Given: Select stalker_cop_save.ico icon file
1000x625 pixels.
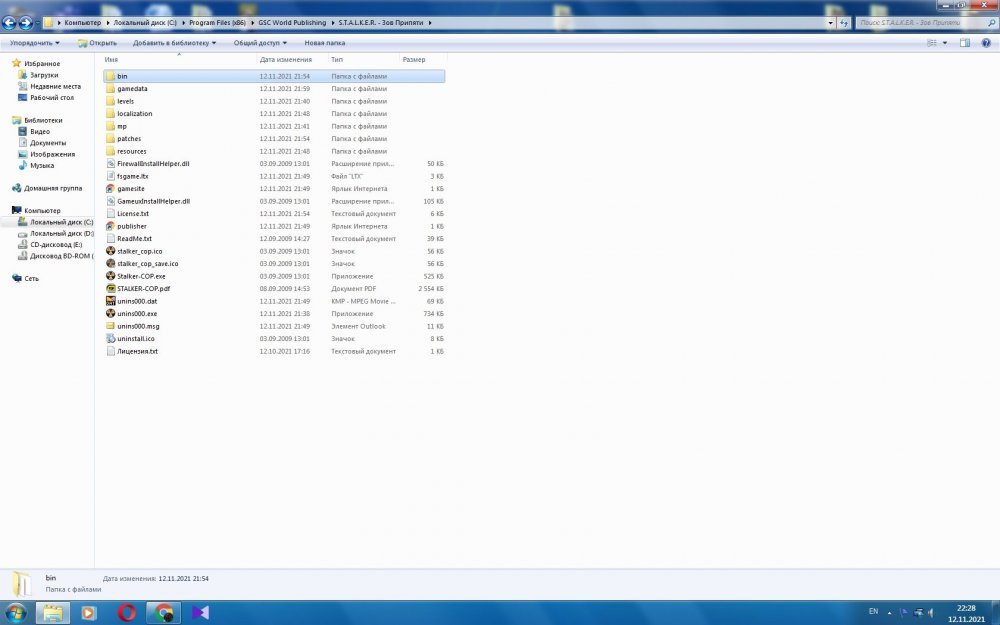Looking at the screenshot, I should [110, 263].
